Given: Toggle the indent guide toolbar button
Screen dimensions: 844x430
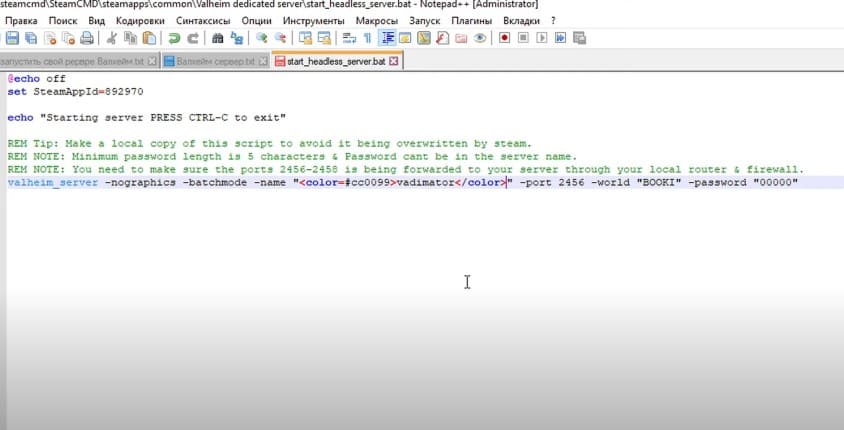Looking at the screenshot, I should [x=387, y=39].
